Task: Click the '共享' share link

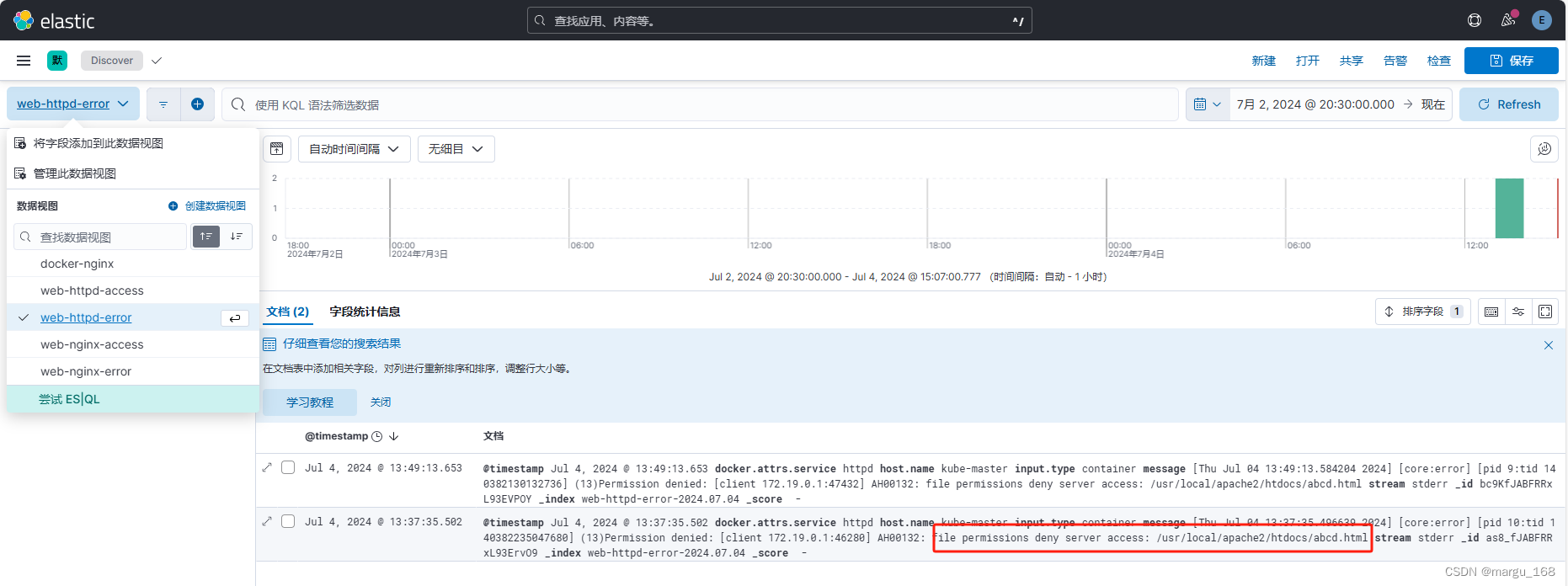Action: coord(1352,61)
